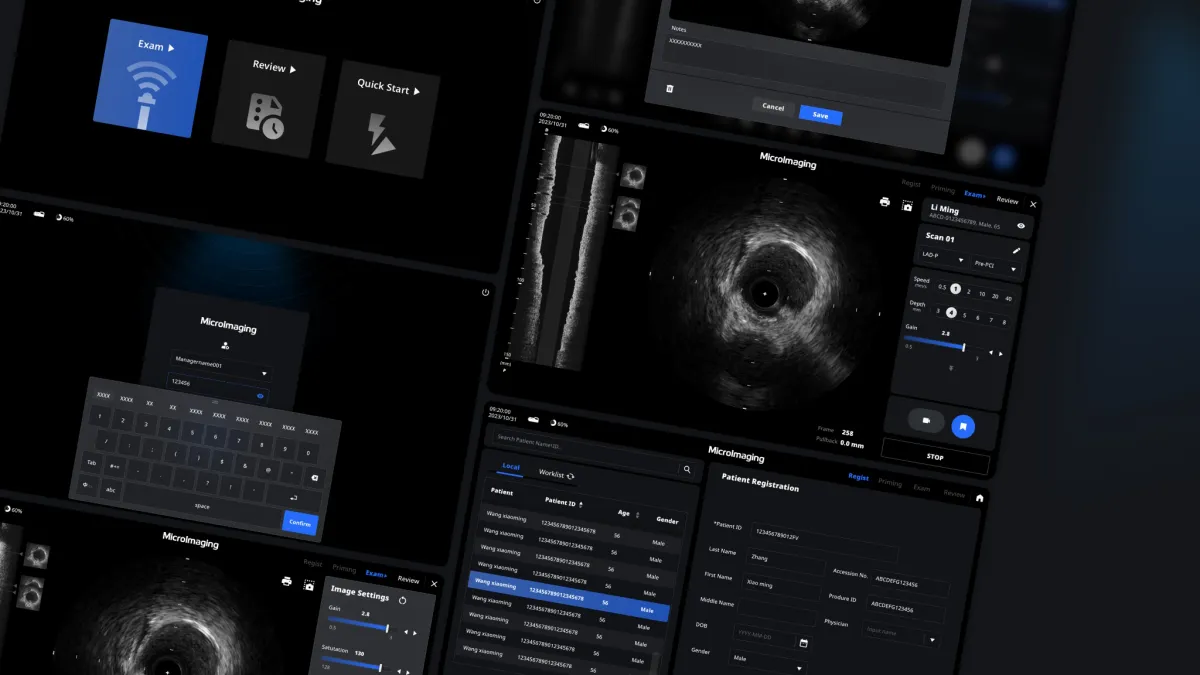Screen dimensions: 1200x675
Task: Open the Review tile on the home screen
Action: (x=268, y=100)
